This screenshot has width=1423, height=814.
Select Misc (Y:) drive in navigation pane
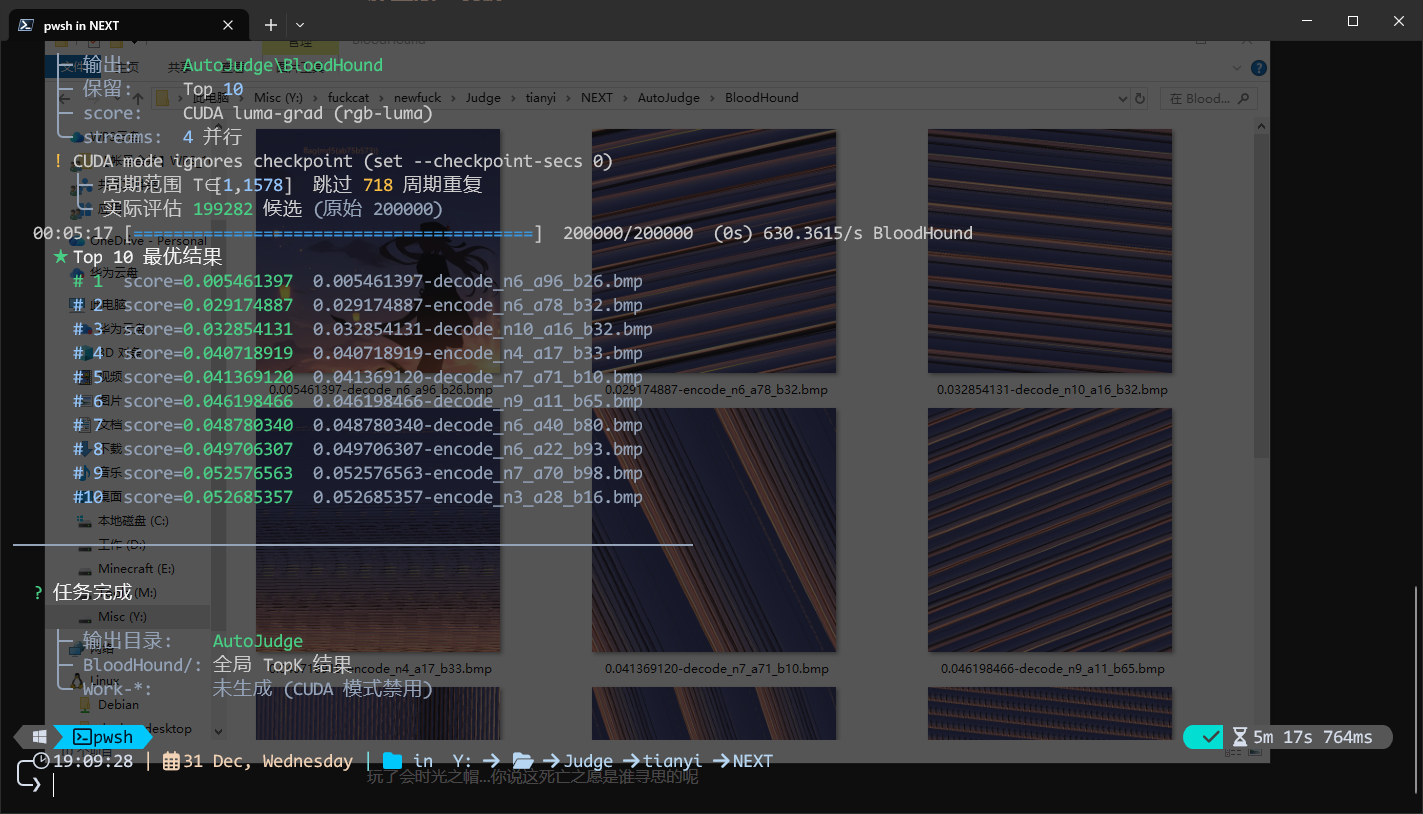pyautogui.click(x=122, y=616)
